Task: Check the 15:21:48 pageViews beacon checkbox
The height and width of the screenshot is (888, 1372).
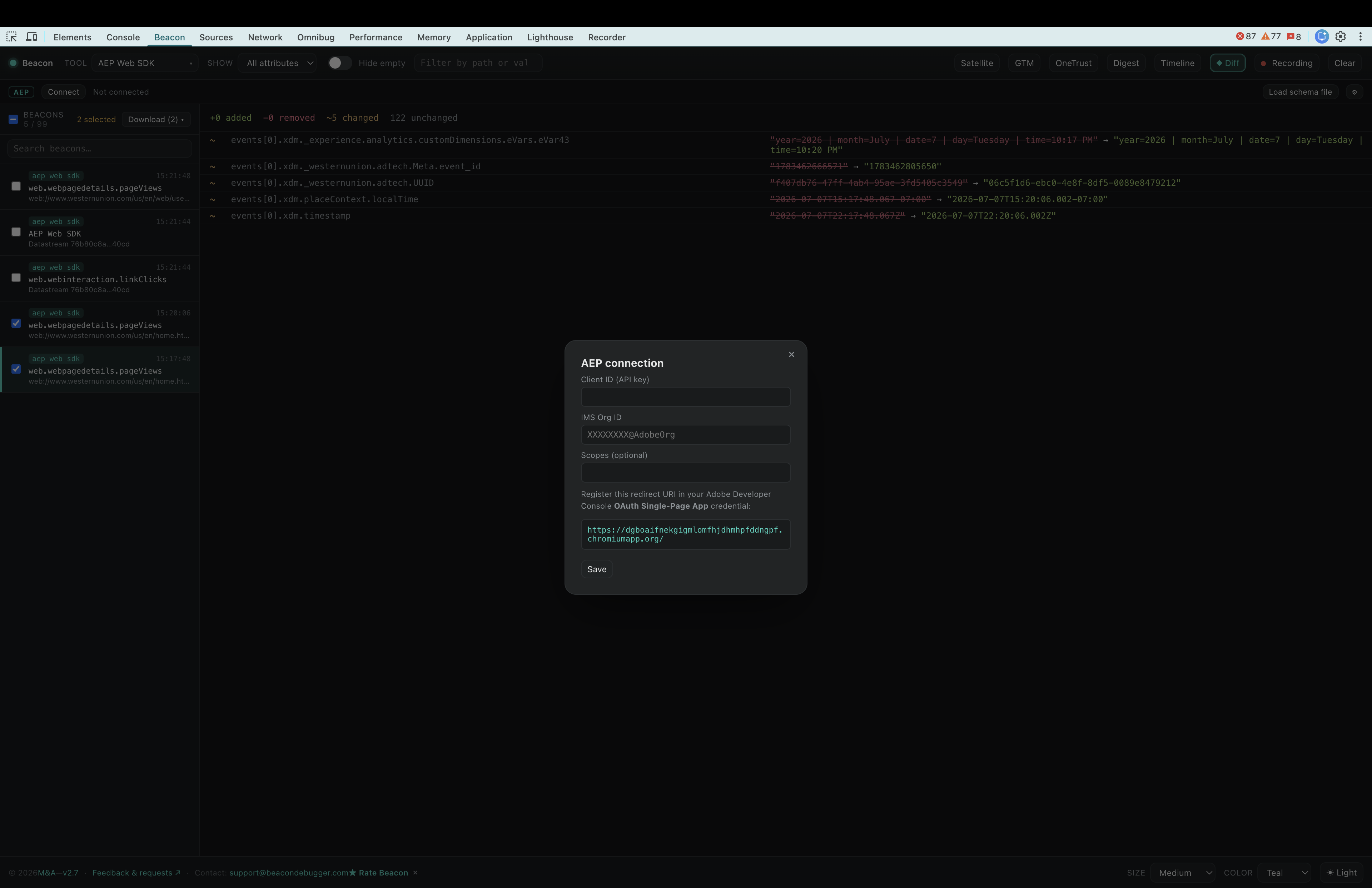Action: click(16, 186)
